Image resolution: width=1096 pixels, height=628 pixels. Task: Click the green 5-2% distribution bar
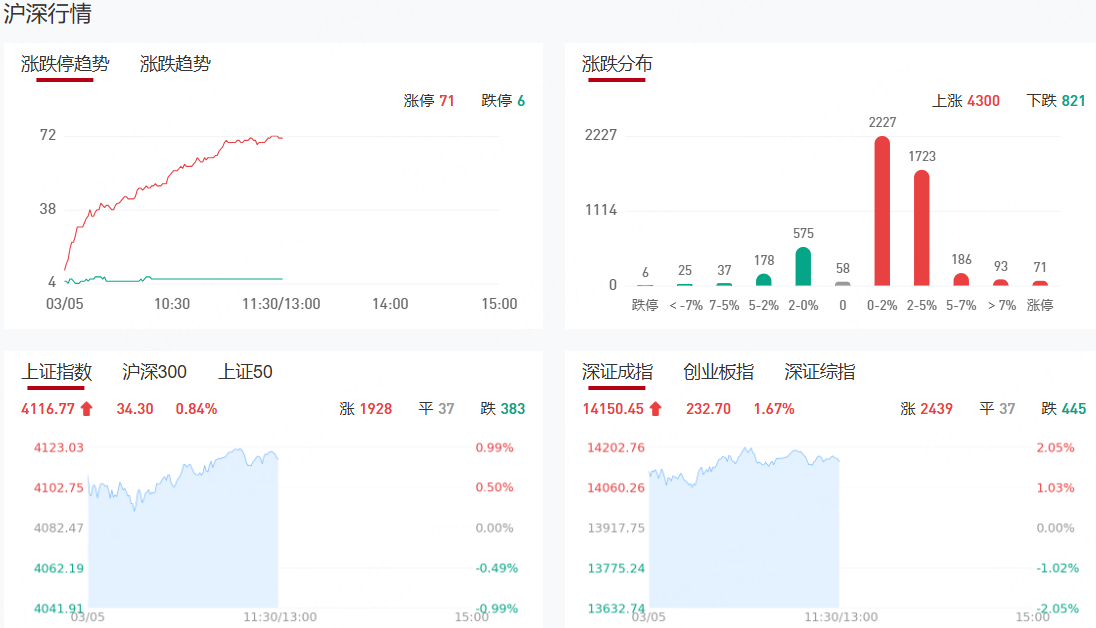coord(764,280)
